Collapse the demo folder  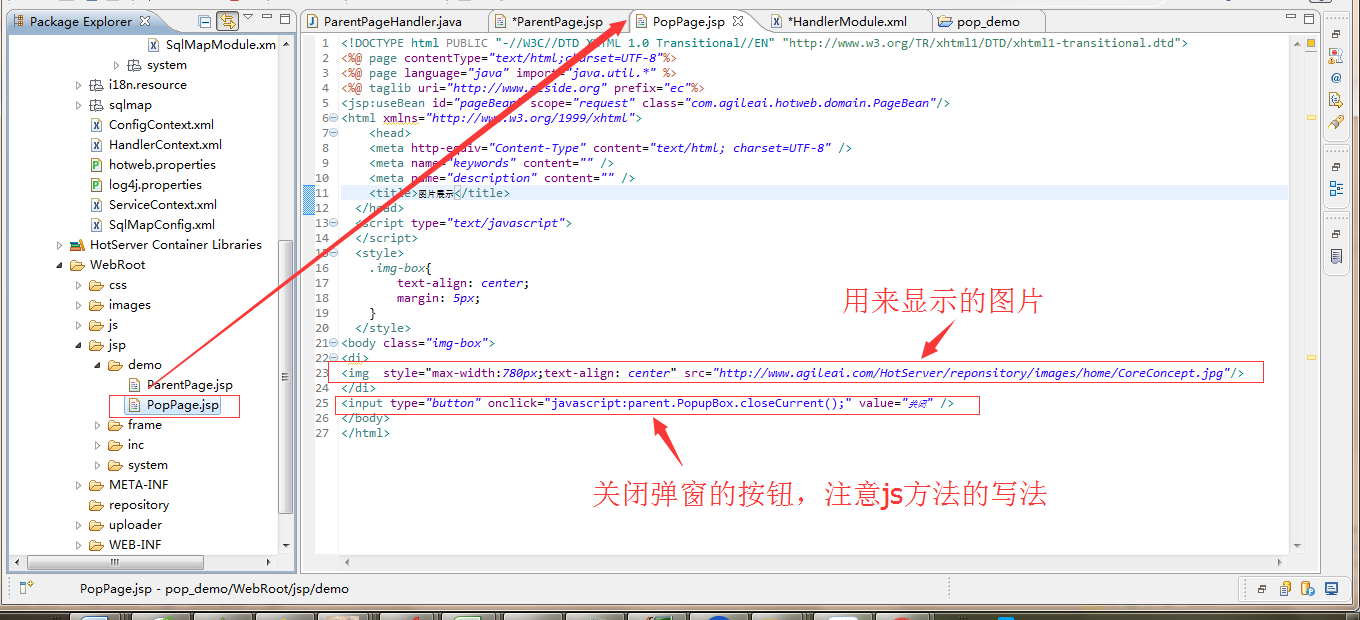(x=98, y=365)
